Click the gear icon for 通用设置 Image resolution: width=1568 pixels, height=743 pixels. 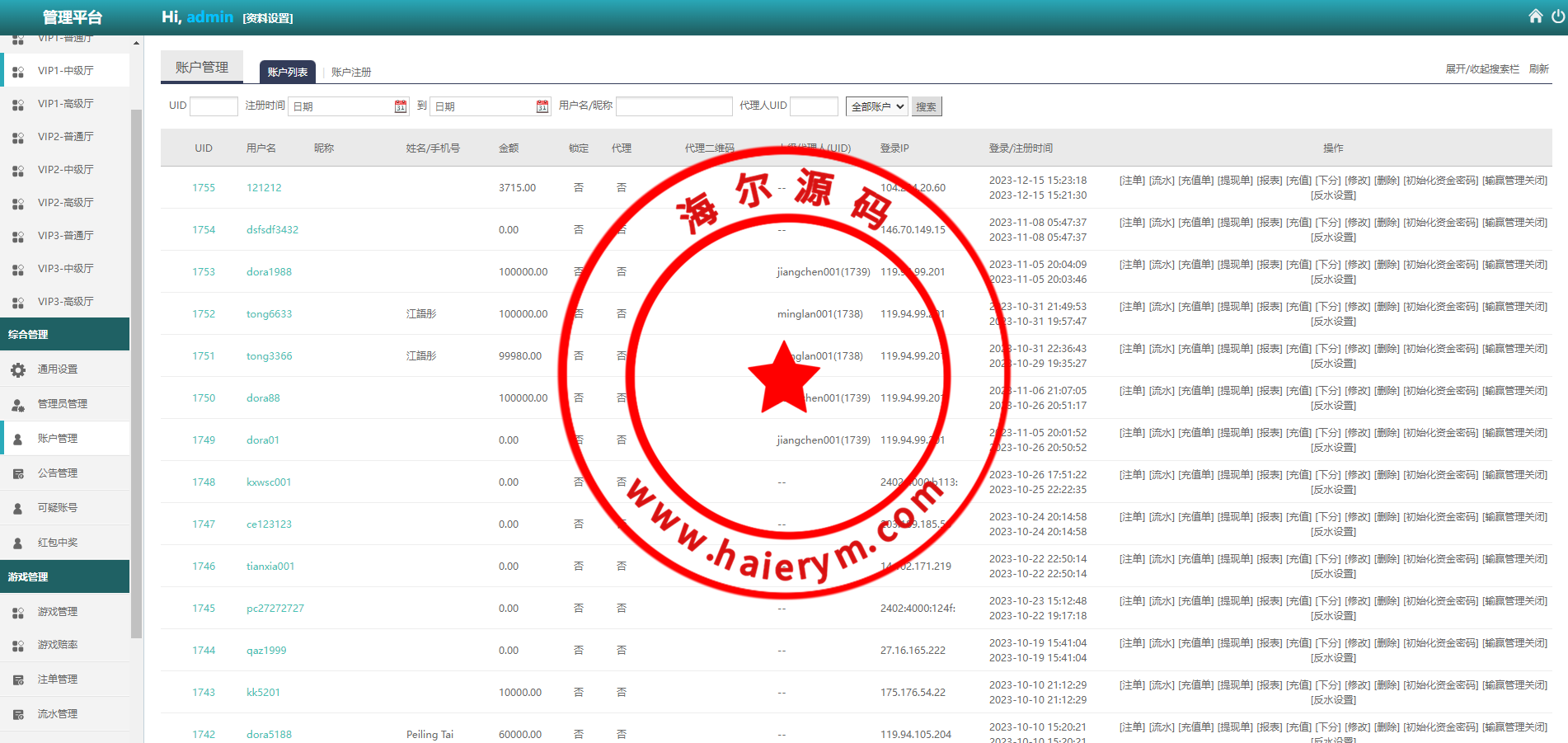pos(18,370)
